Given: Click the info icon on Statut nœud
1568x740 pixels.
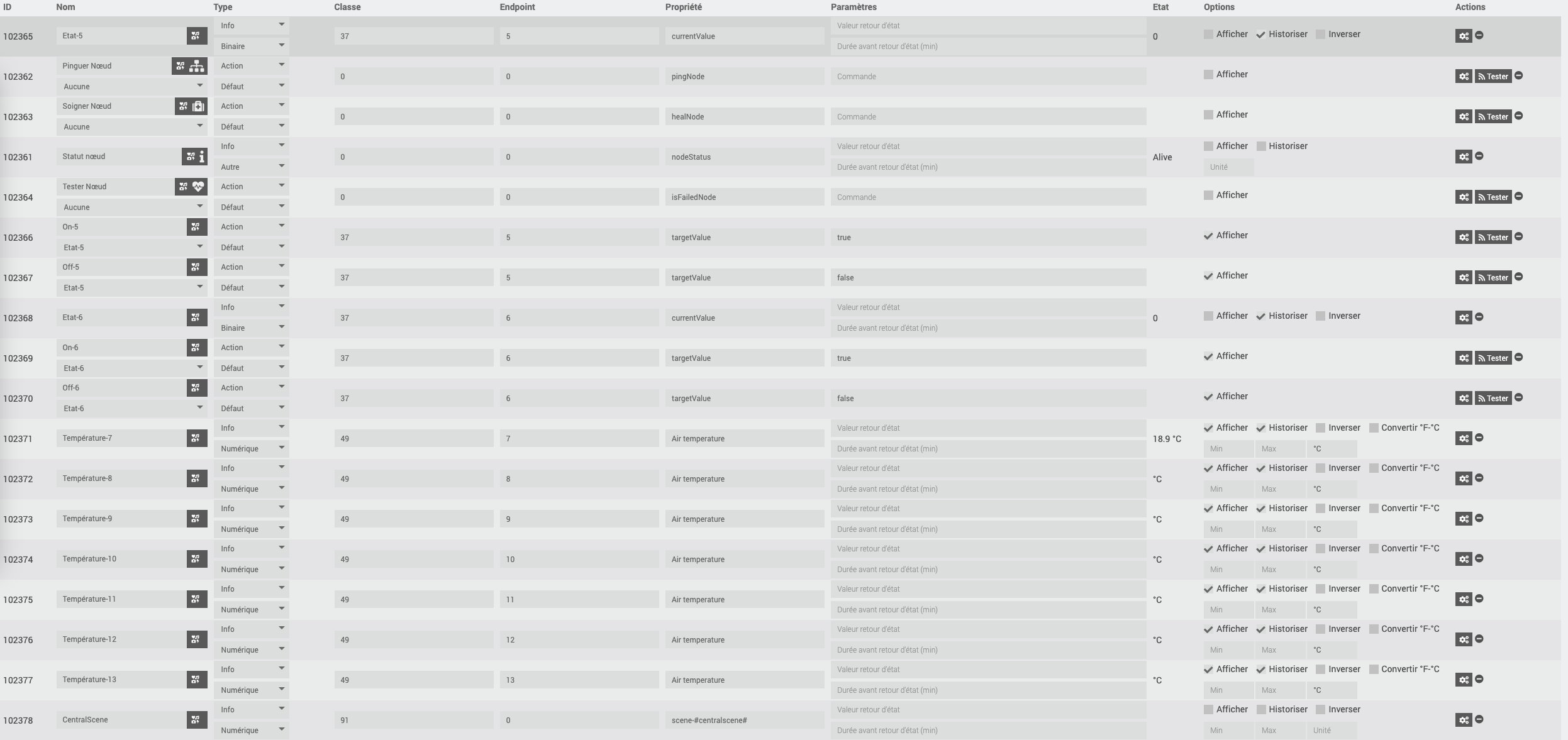Looking at the screenshot, I should click(x=202, y=157).
